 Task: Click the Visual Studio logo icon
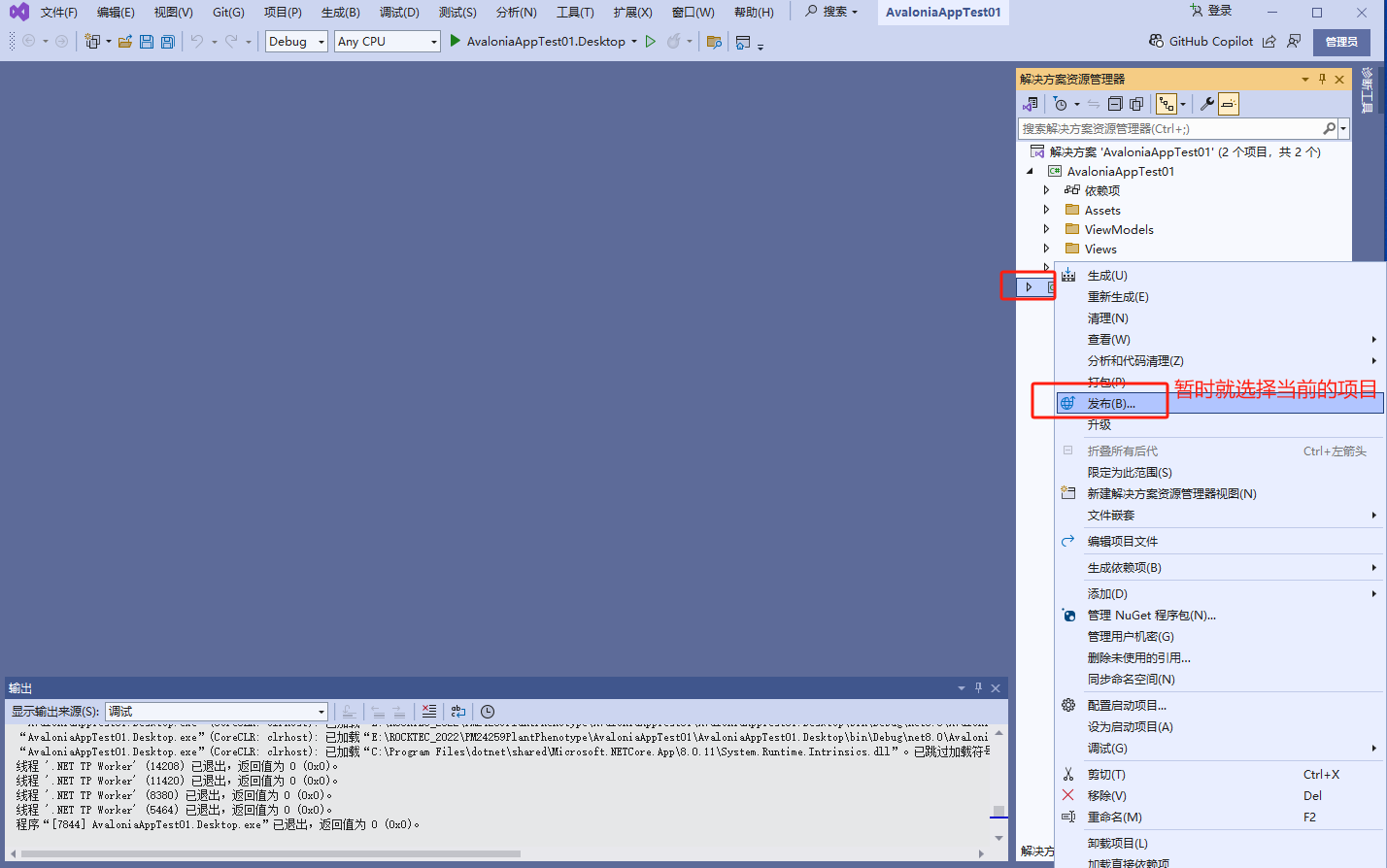pos(19,12)
